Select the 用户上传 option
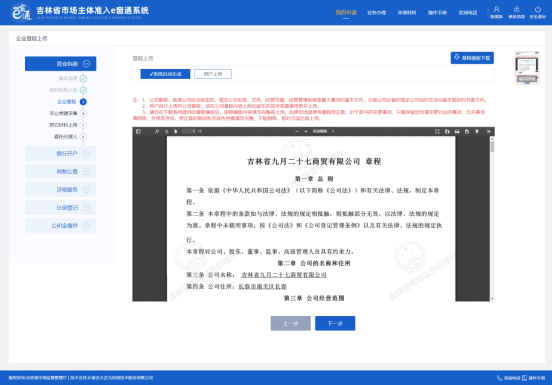Viewport: 552px width, 385px height. click(213, 74)
